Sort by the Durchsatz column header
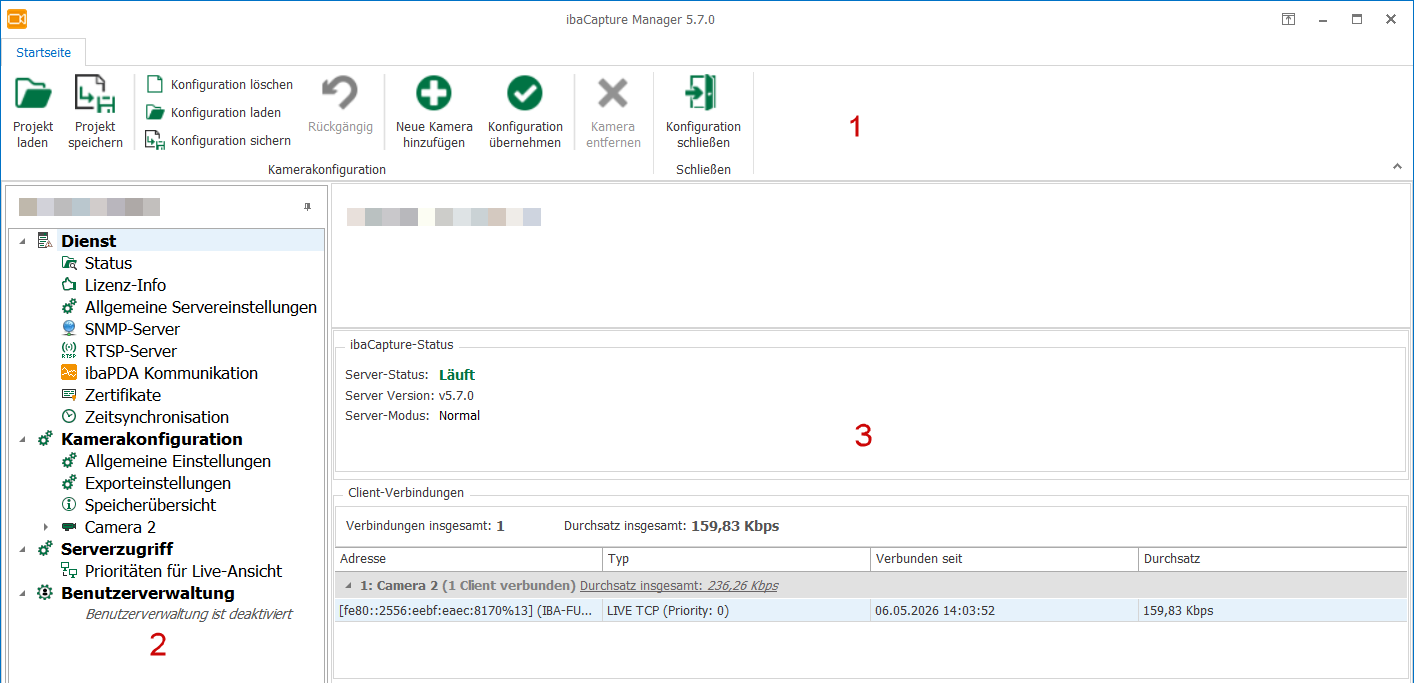The image size is (1414, 683). click(1273, 559)
